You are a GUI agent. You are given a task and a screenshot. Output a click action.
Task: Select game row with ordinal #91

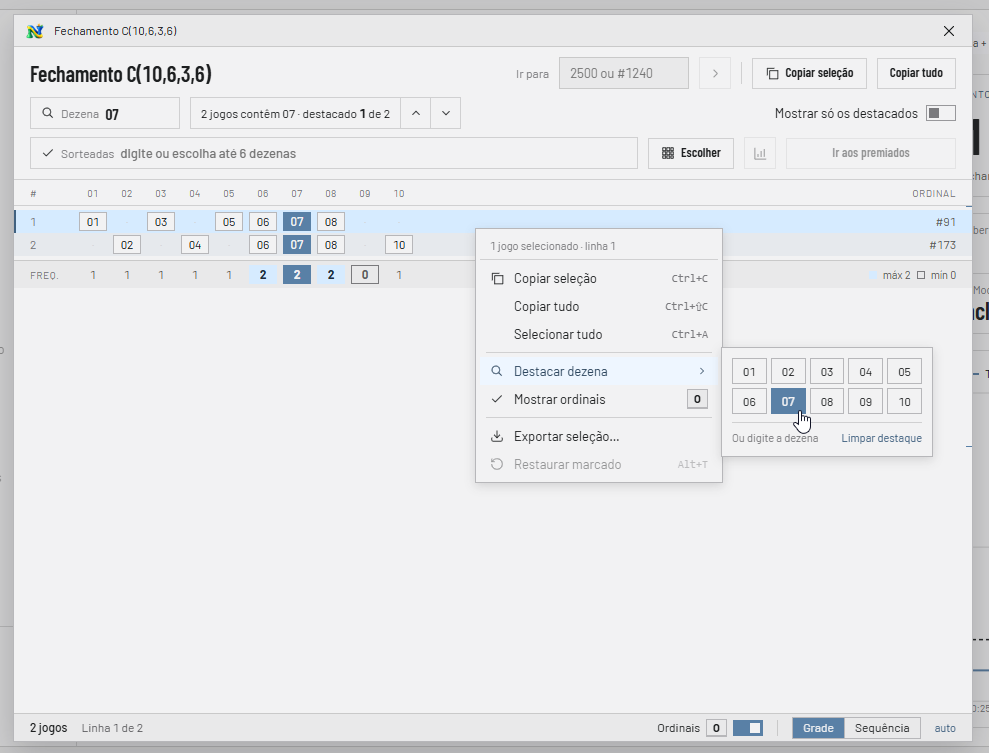click(x=492, y=222)
